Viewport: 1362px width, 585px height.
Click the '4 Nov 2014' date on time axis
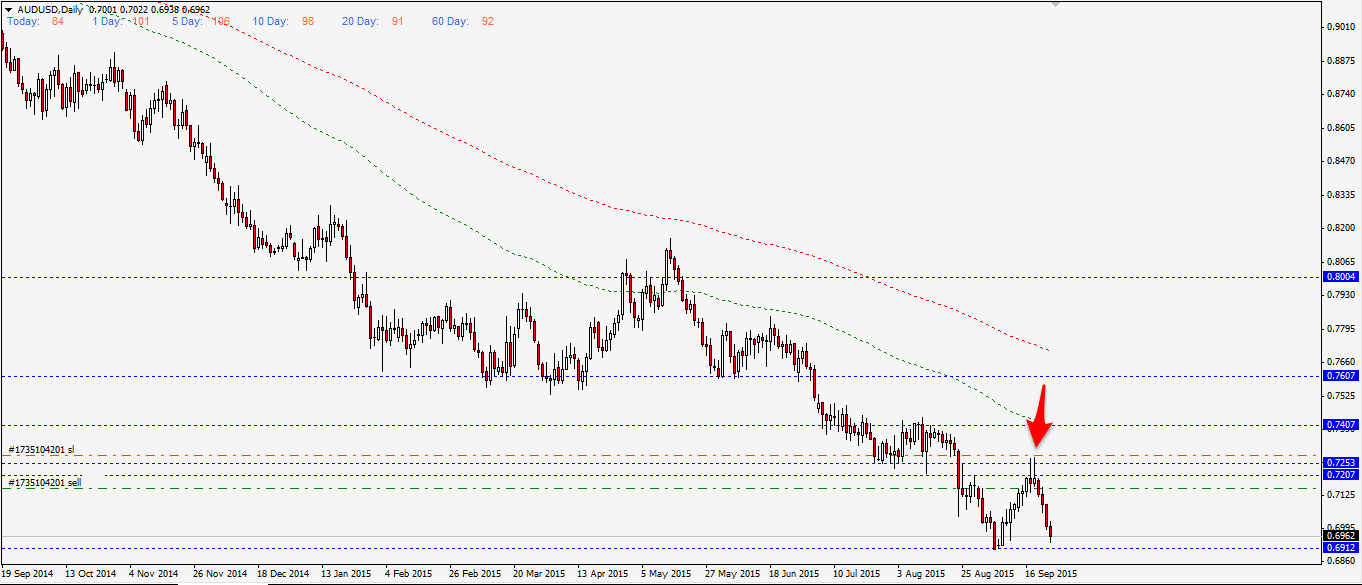154,575
